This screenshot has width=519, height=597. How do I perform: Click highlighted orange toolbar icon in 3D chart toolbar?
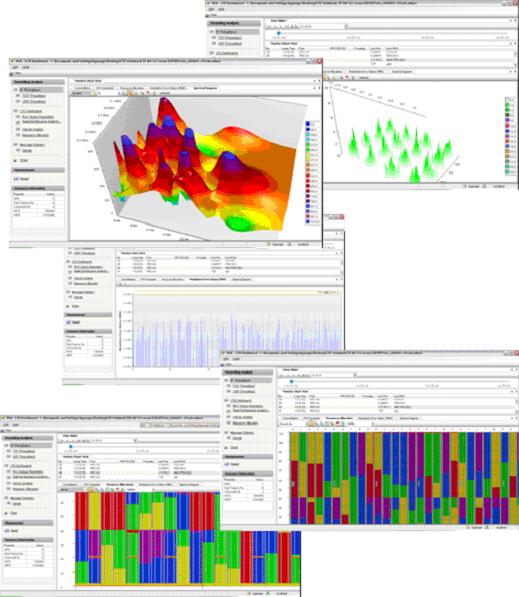pyautogui.click(x=129, y=93)
